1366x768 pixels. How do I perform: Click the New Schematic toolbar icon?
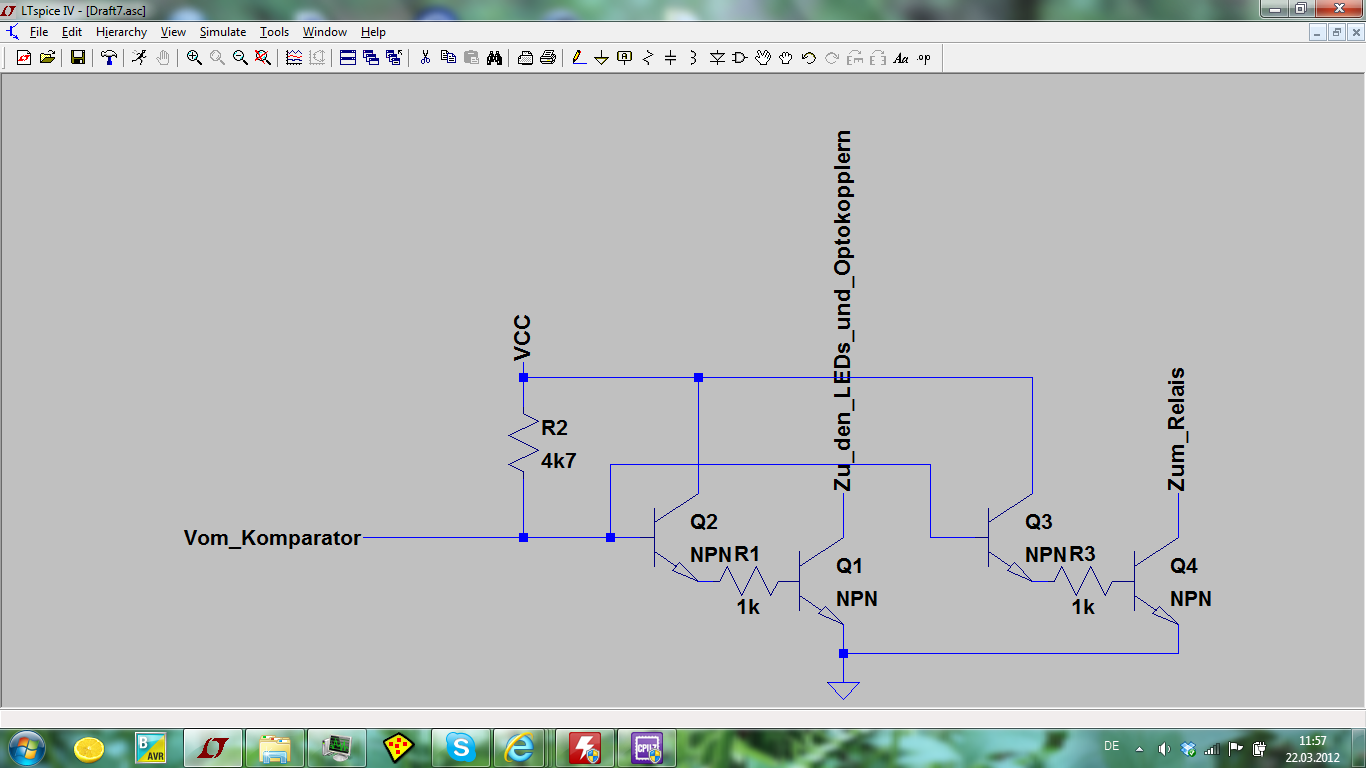tap(24, 58)
